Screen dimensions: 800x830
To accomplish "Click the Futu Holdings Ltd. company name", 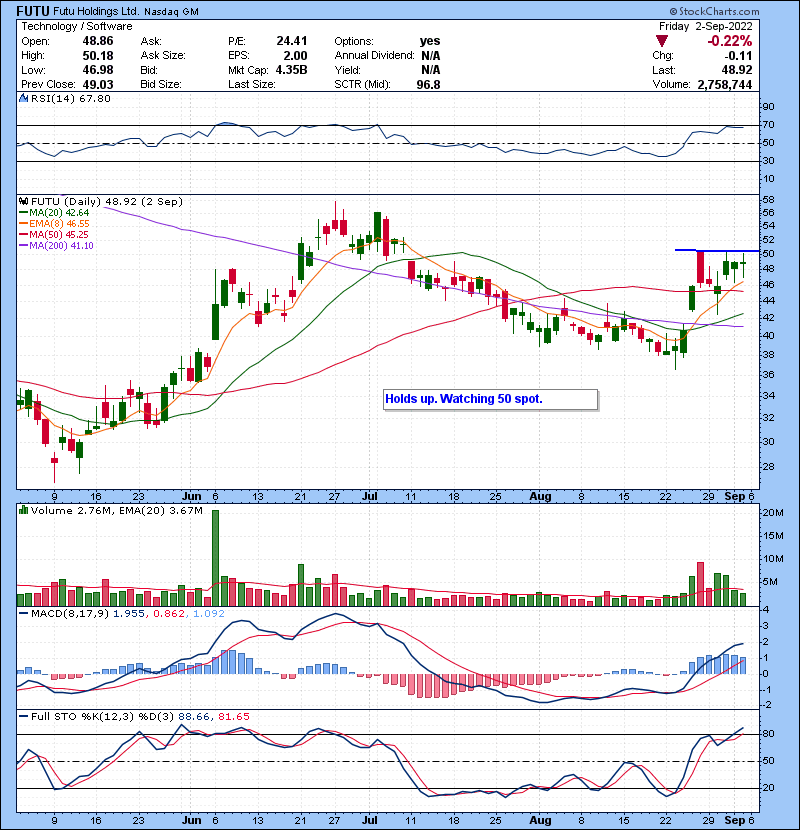I will 96,11.
